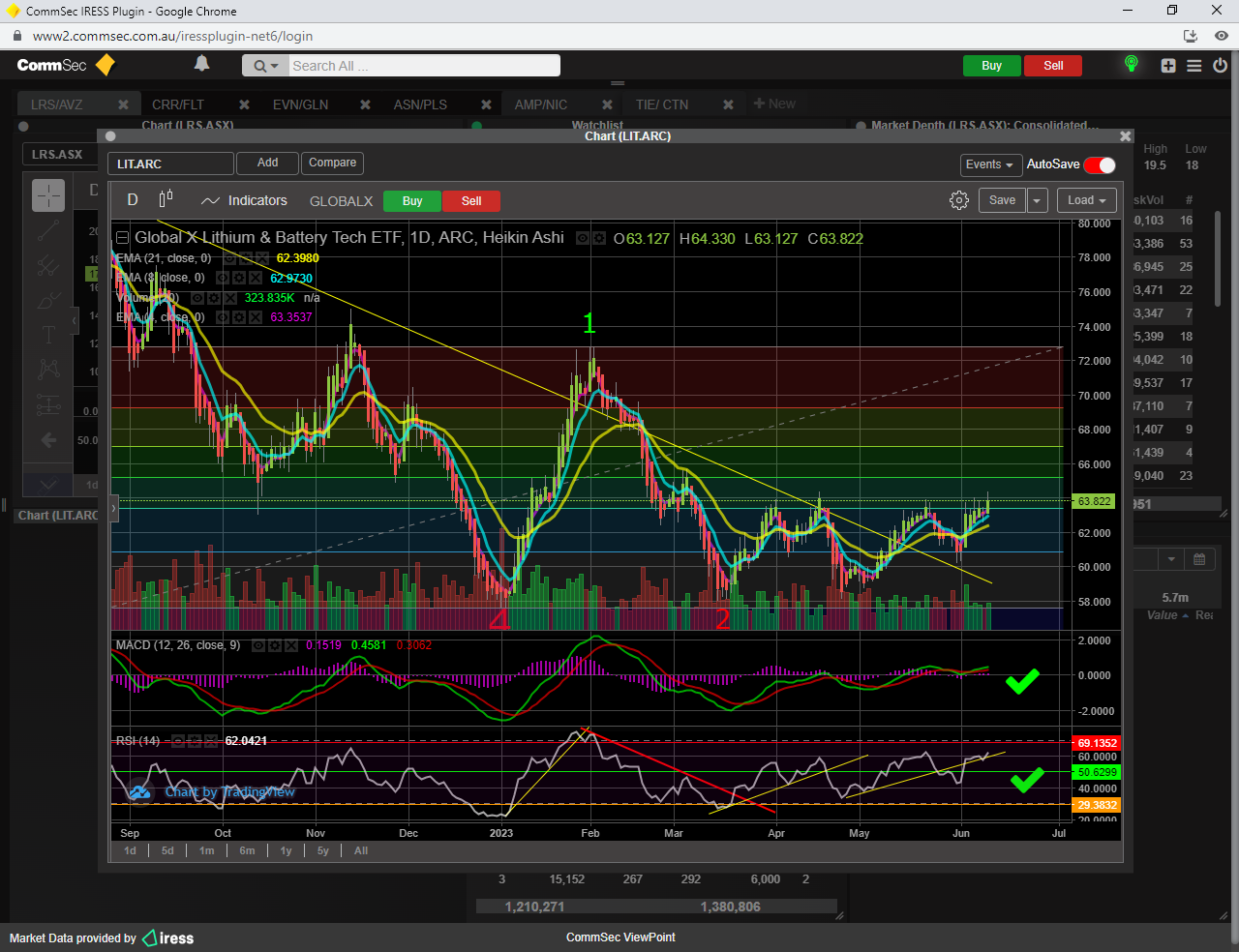The image size is (1239, 952).
Task: Open the Save options dropdown arrow
Action: (x=1037, y=200)
